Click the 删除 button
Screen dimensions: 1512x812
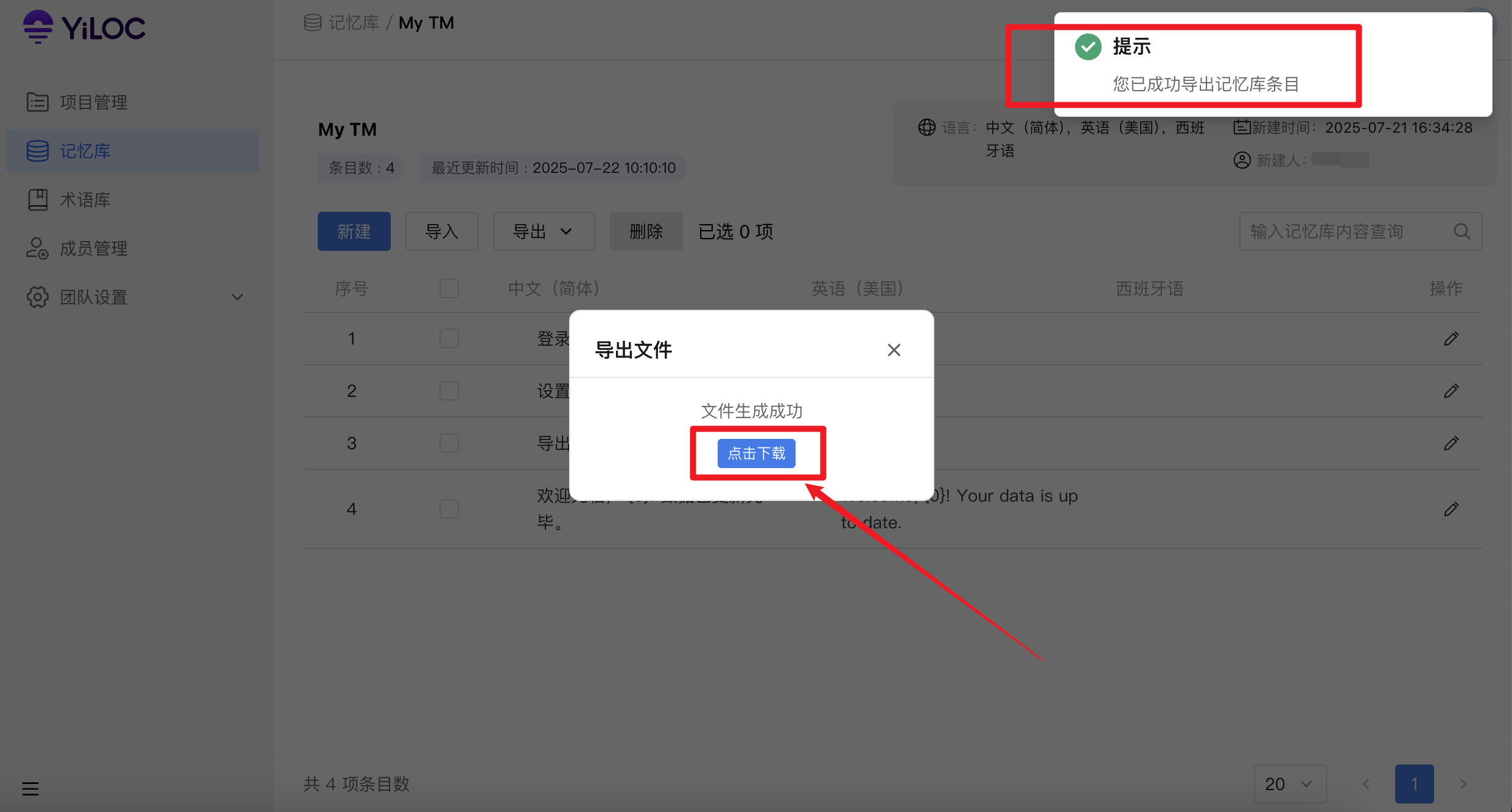(x=646, y=231)
